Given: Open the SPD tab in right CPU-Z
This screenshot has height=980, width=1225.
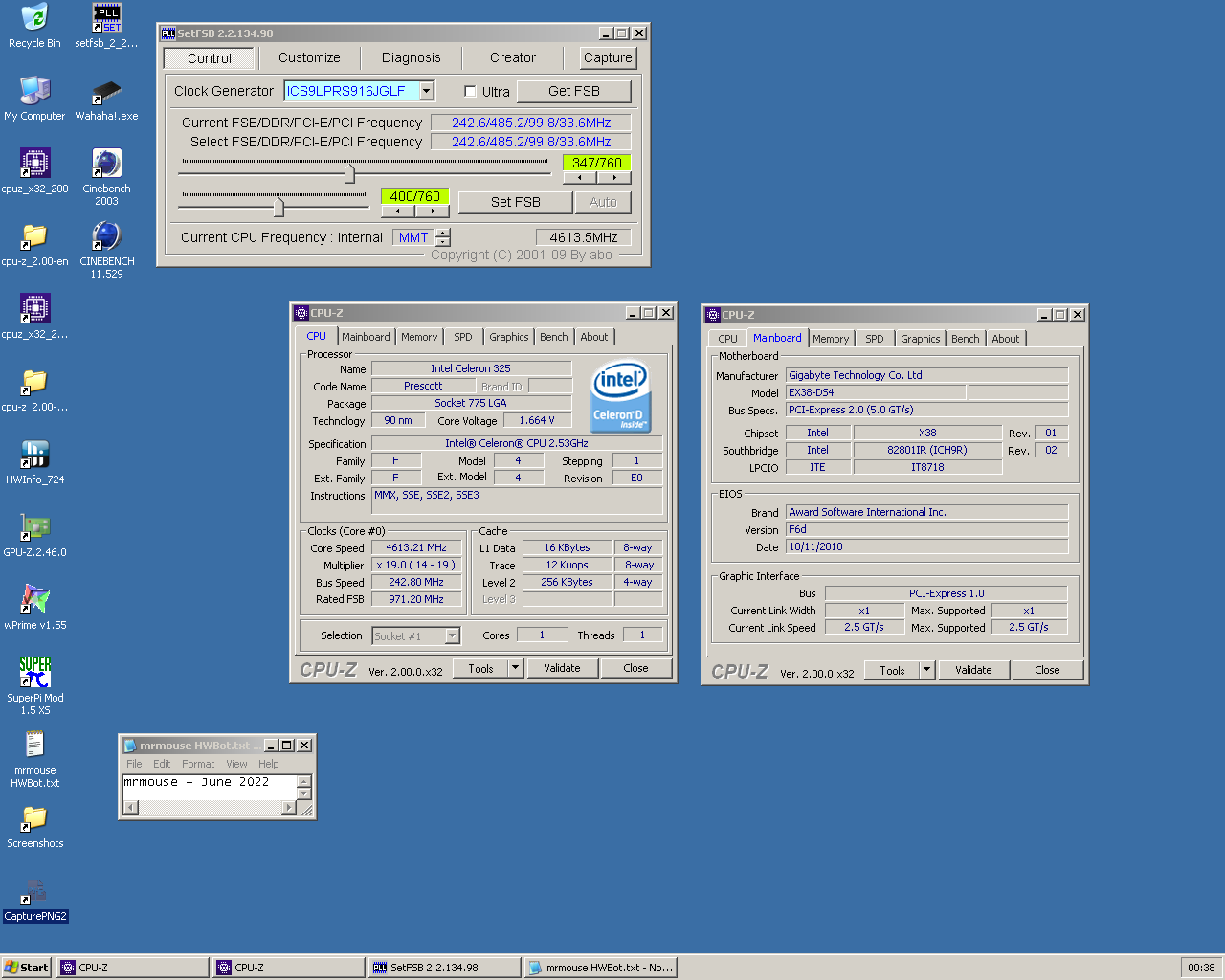Looking at the screenshot, I should point(875,339).
